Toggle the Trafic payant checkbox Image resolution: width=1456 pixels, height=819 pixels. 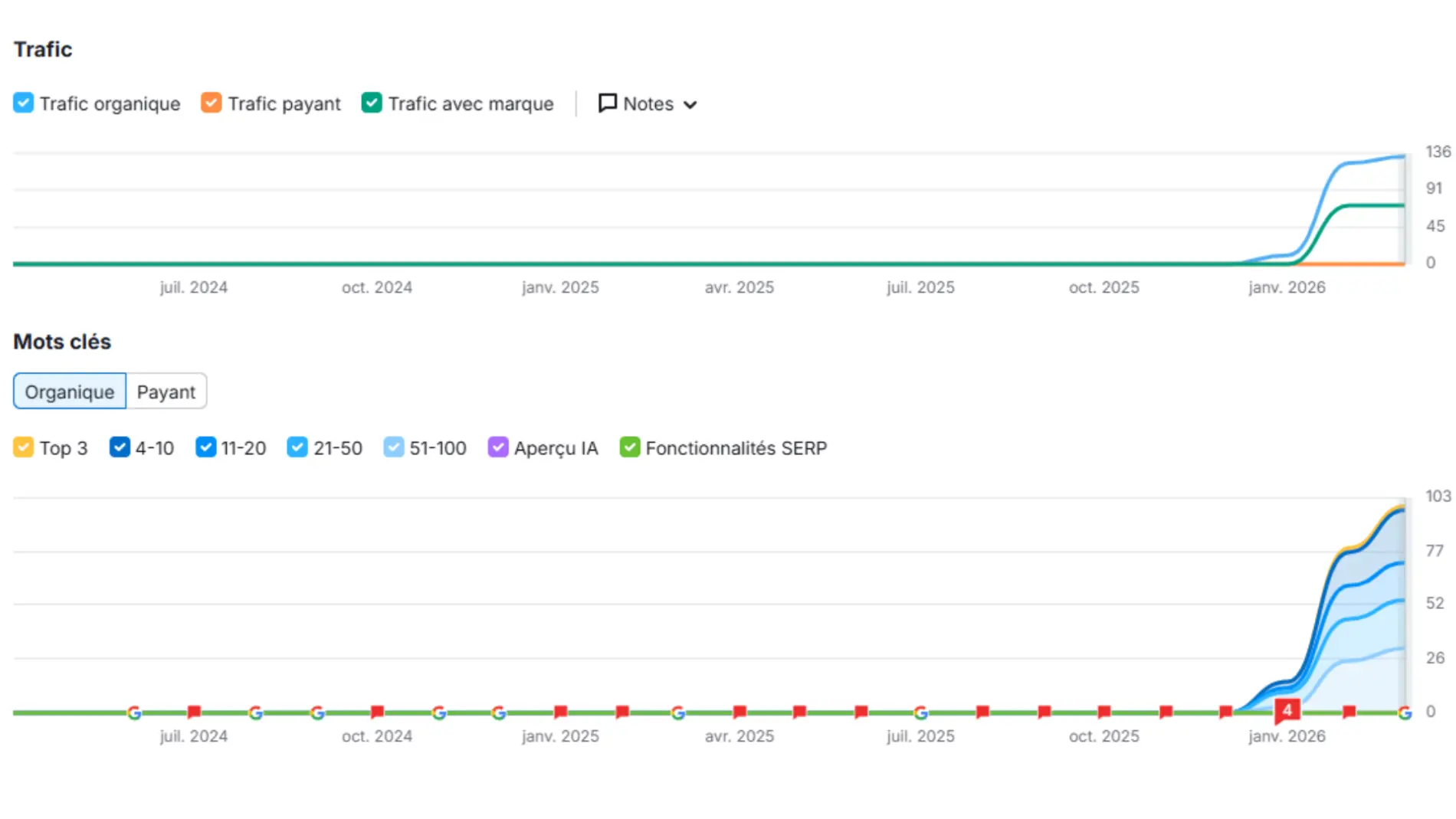(212, 103)
